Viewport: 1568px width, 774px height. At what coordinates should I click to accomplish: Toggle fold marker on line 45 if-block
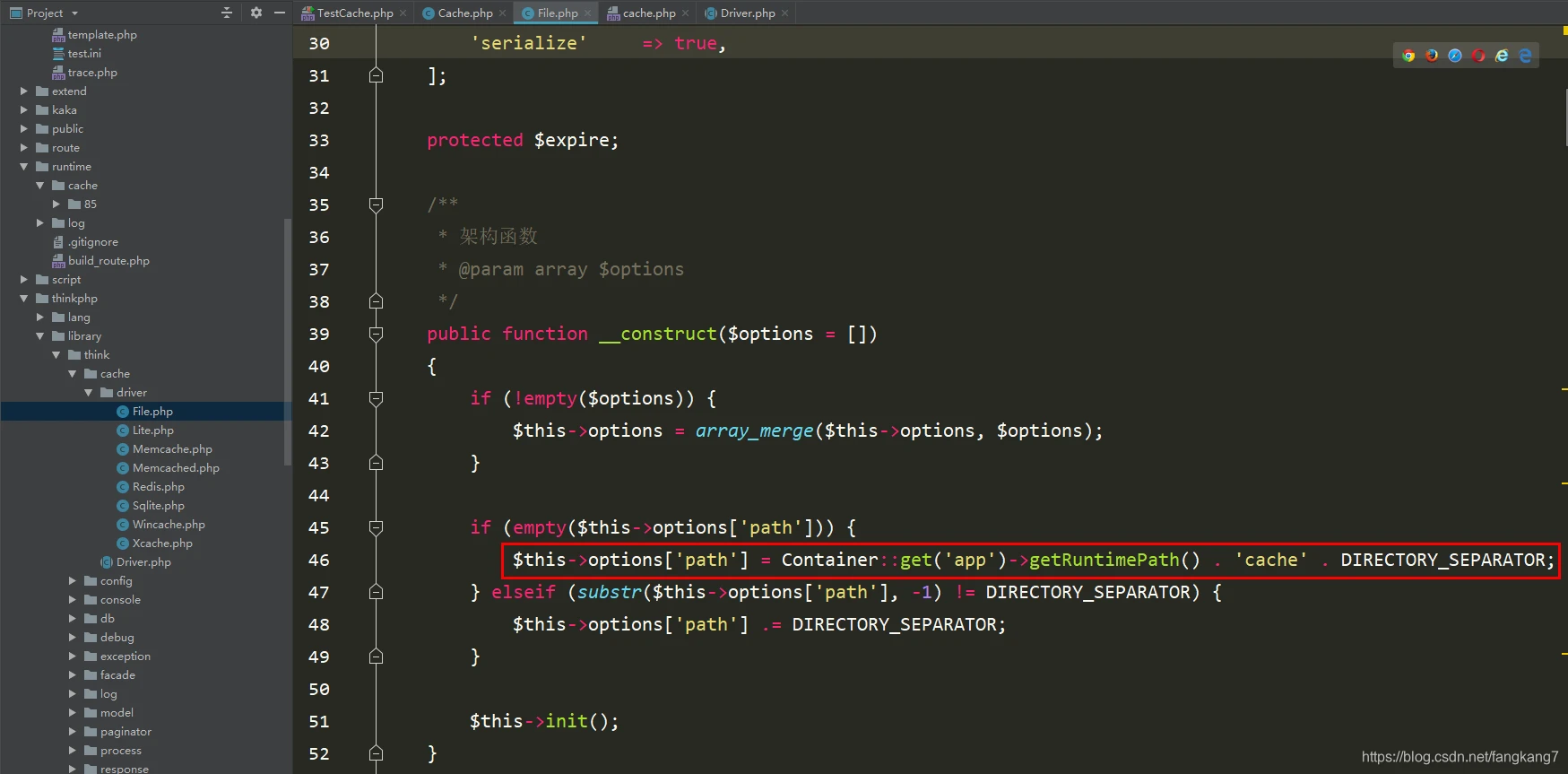pyautogui.click(x=377, y=527)
